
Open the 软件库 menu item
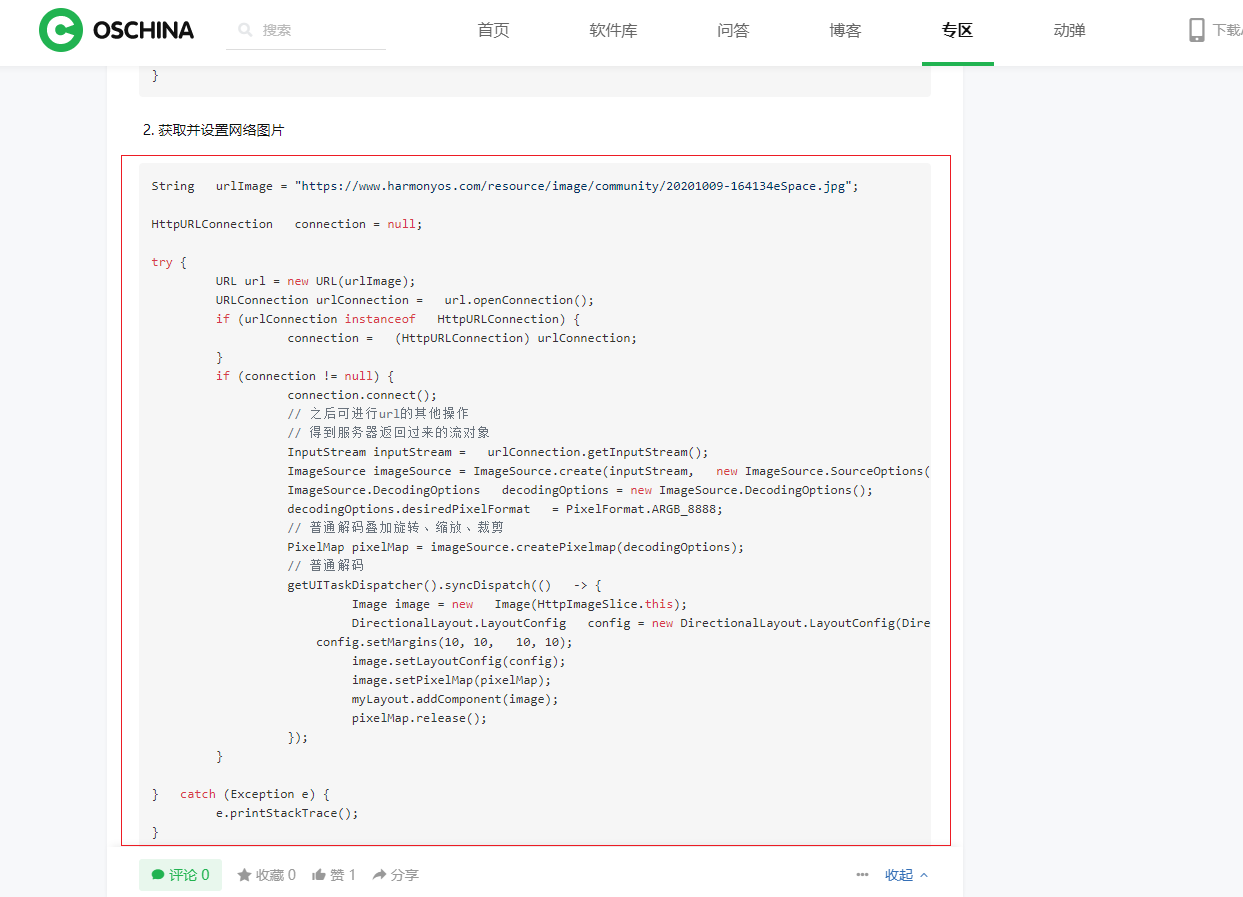pyautogui.click(x=613, y=30)
